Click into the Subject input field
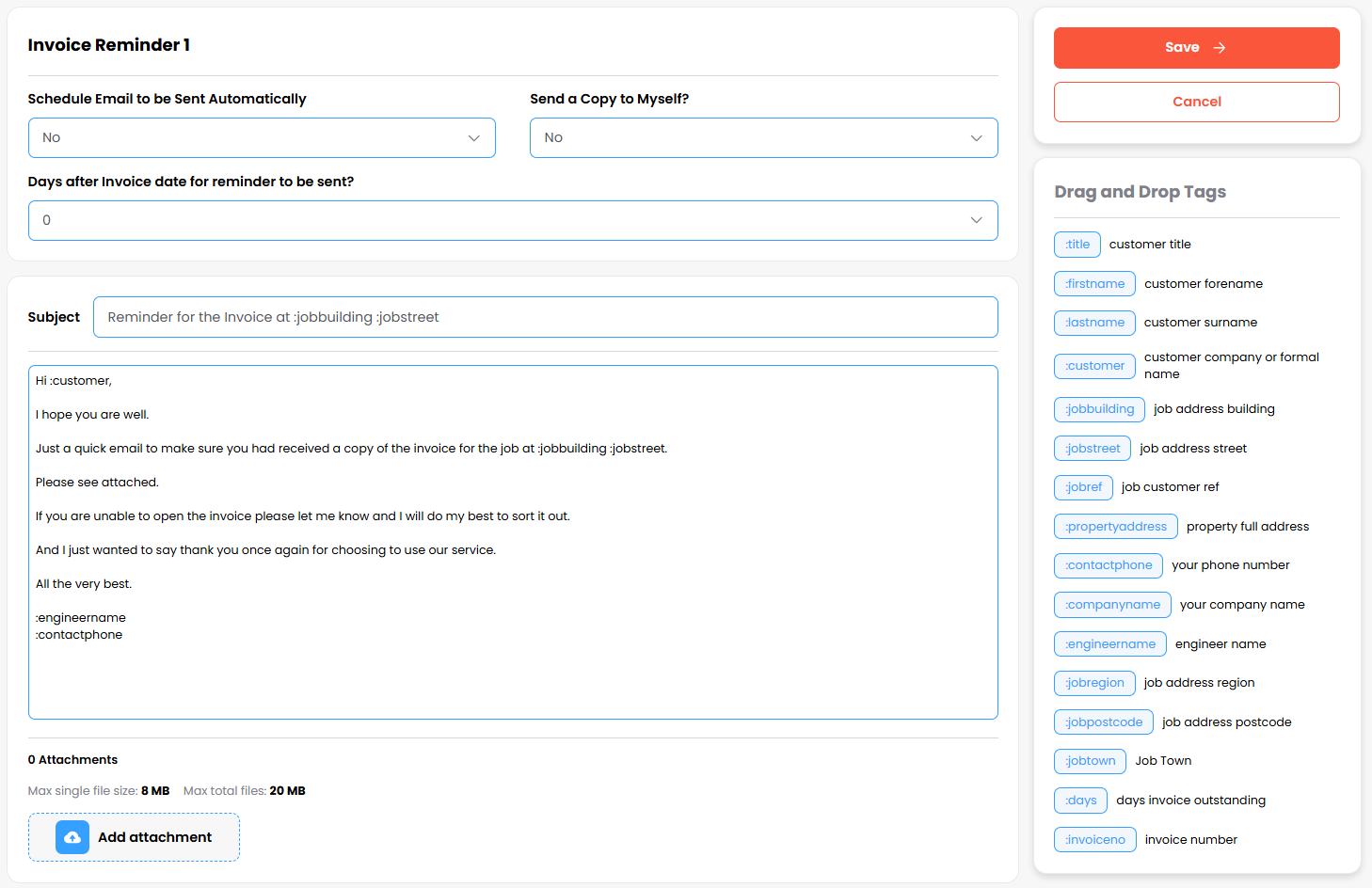1372x888 pixels. pyautogui.click(x=545, y=318)
